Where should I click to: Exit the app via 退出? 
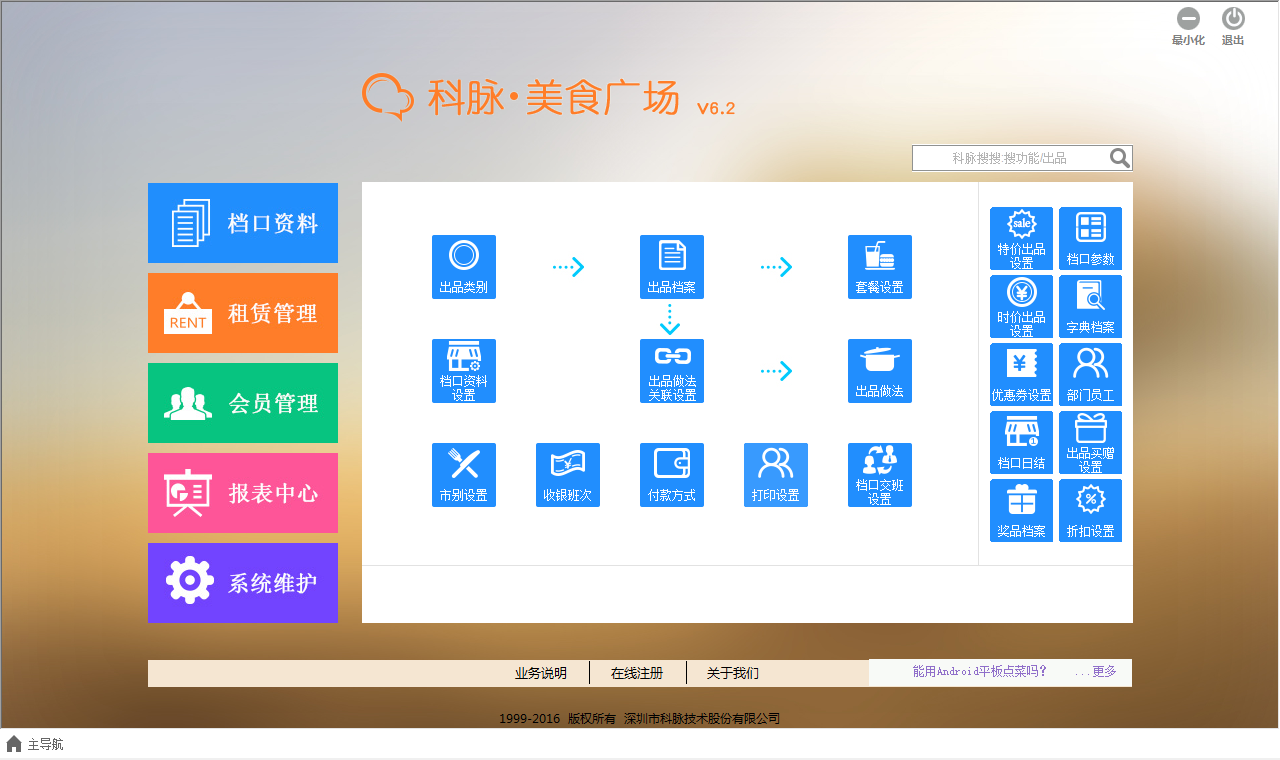tap(1233, 26)
